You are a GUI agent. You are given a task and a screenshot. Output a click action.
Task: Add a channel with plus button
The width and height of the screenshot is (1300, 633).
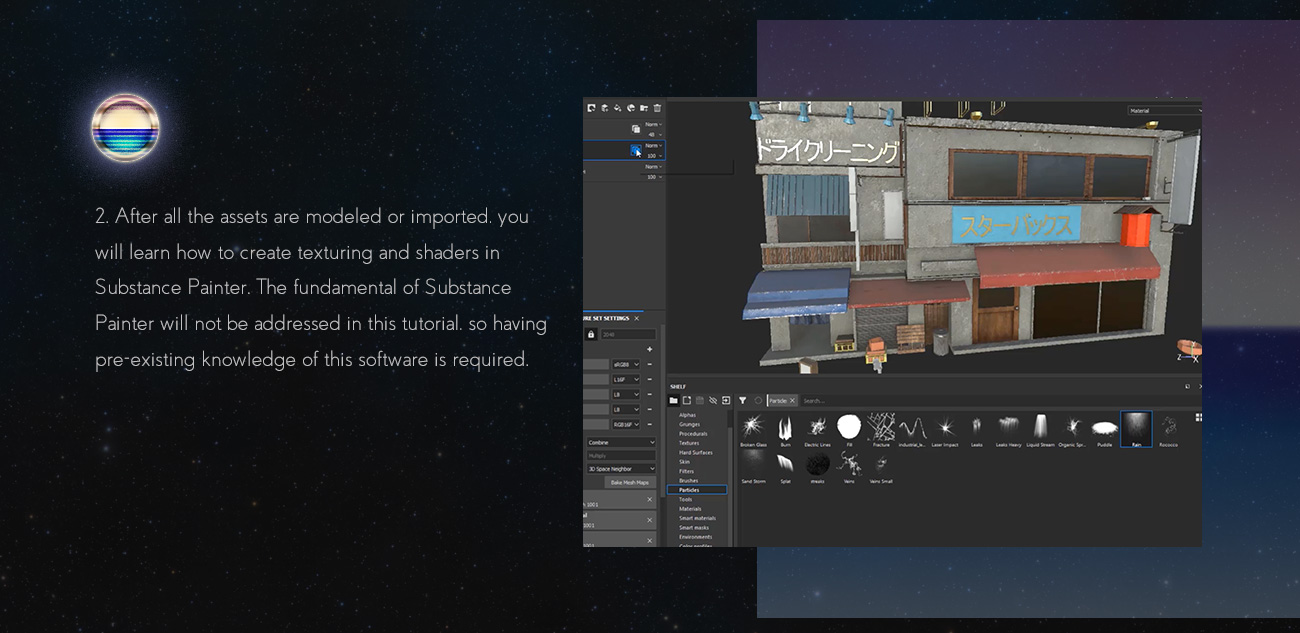[650, 349]
